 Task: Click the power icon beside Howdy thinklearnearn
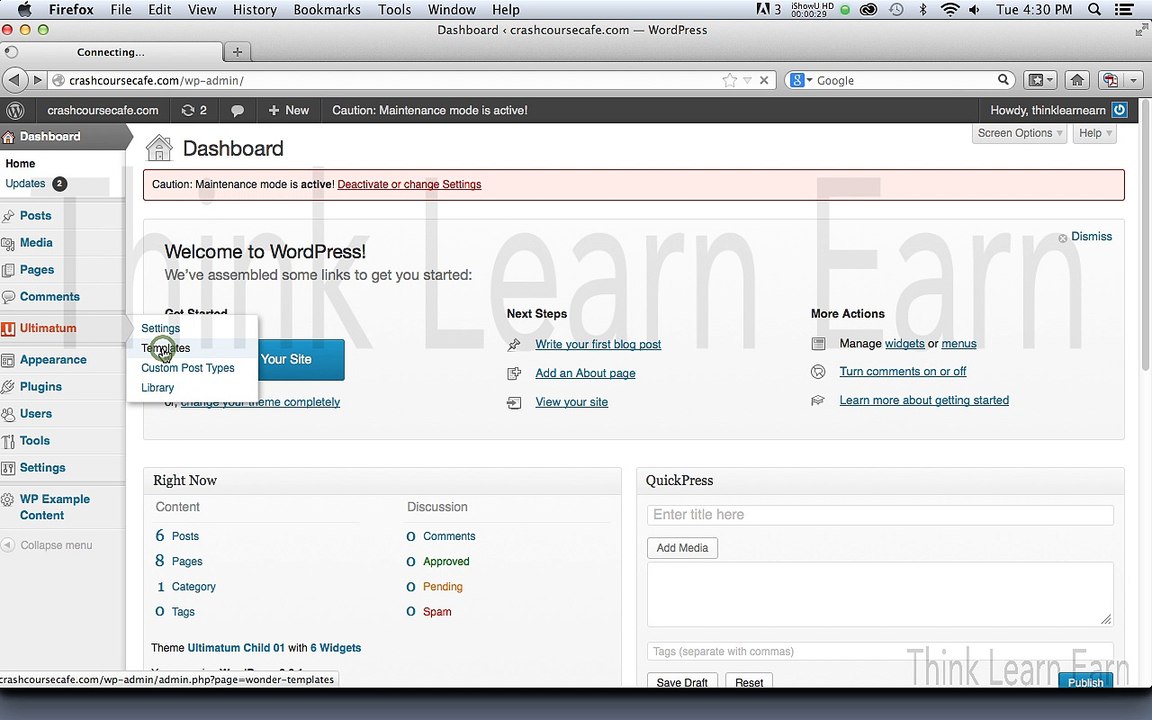pyautogui.click(x=1119, y=110)
